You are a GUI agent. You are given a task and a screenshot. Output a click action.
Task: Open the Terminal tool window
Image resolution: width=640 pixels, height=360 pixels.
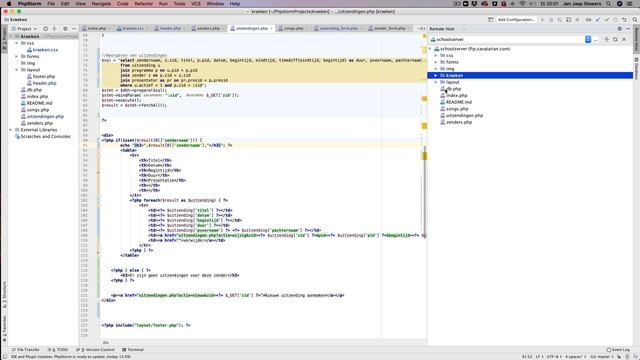[133, 350]
